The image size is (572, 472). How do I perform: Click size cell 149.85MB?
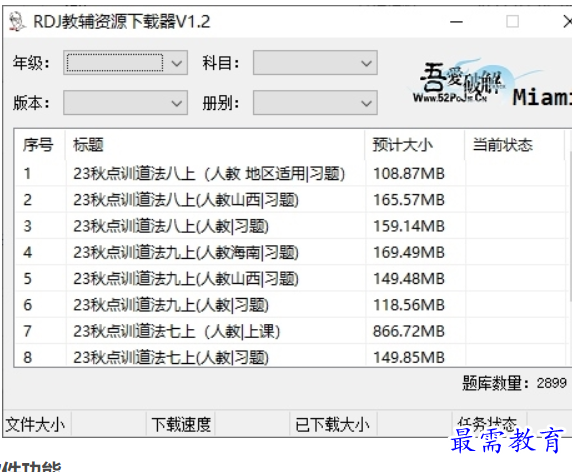click(x=409, y=357)
